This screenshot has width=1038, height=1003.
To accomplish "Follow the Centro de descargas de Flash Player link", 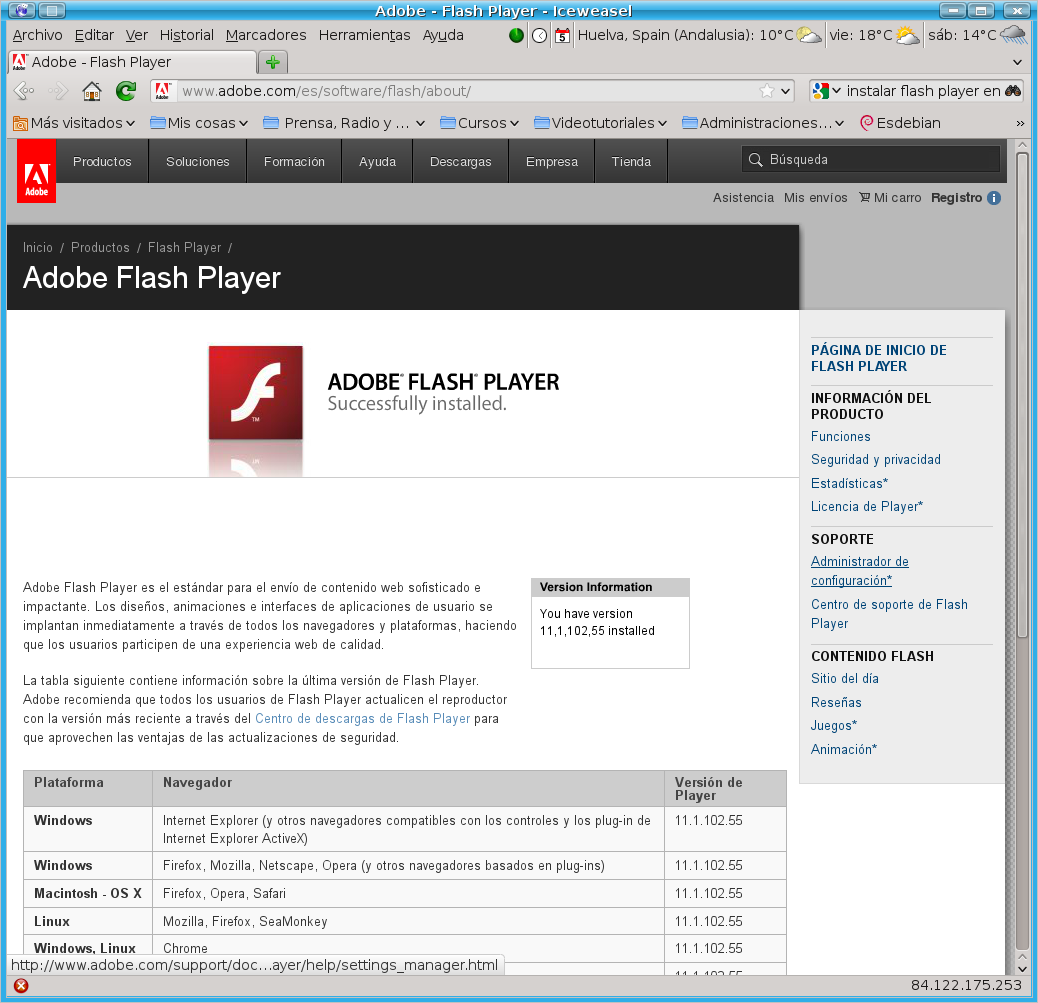I will (x=362, y=719).
